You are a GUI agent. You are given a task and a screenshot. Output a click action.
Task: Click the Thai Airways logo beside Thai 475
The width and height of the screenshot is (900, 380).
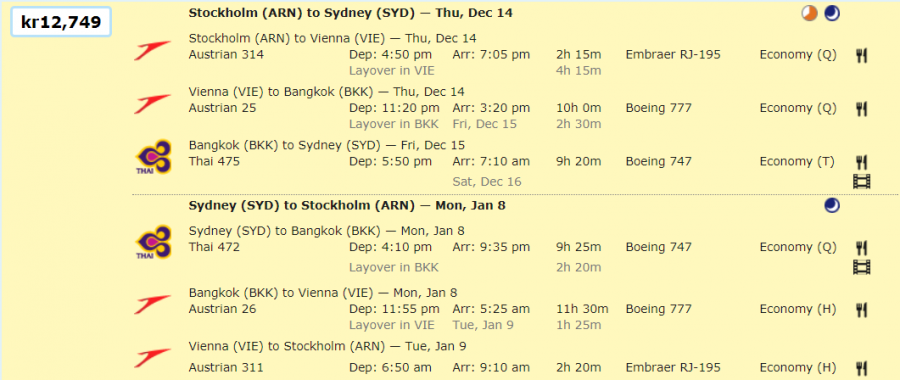(x=153, y=157)
